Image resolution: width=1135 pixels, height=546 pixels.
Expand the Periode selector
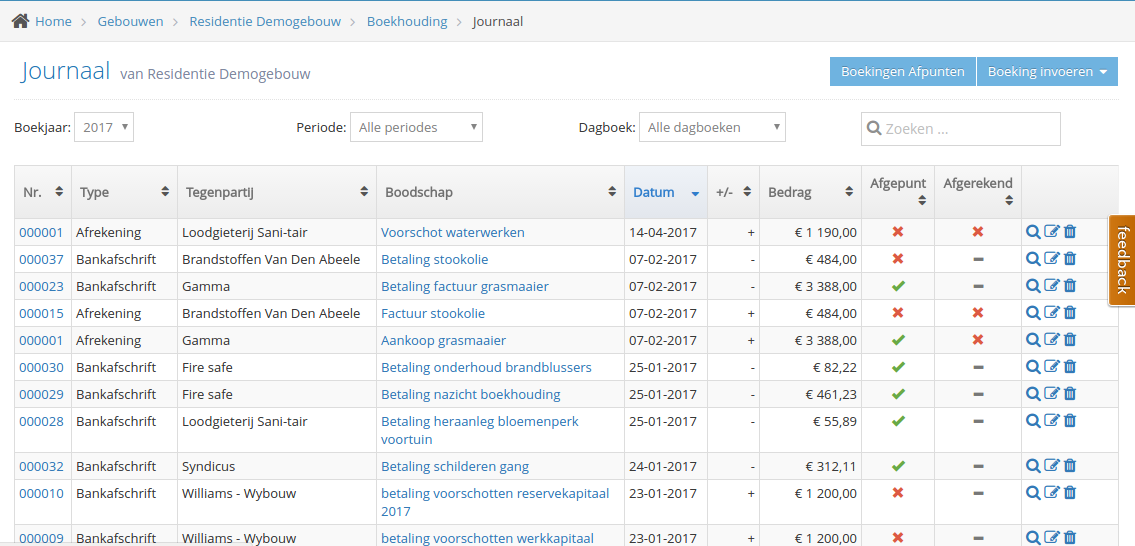pos(416,127)
